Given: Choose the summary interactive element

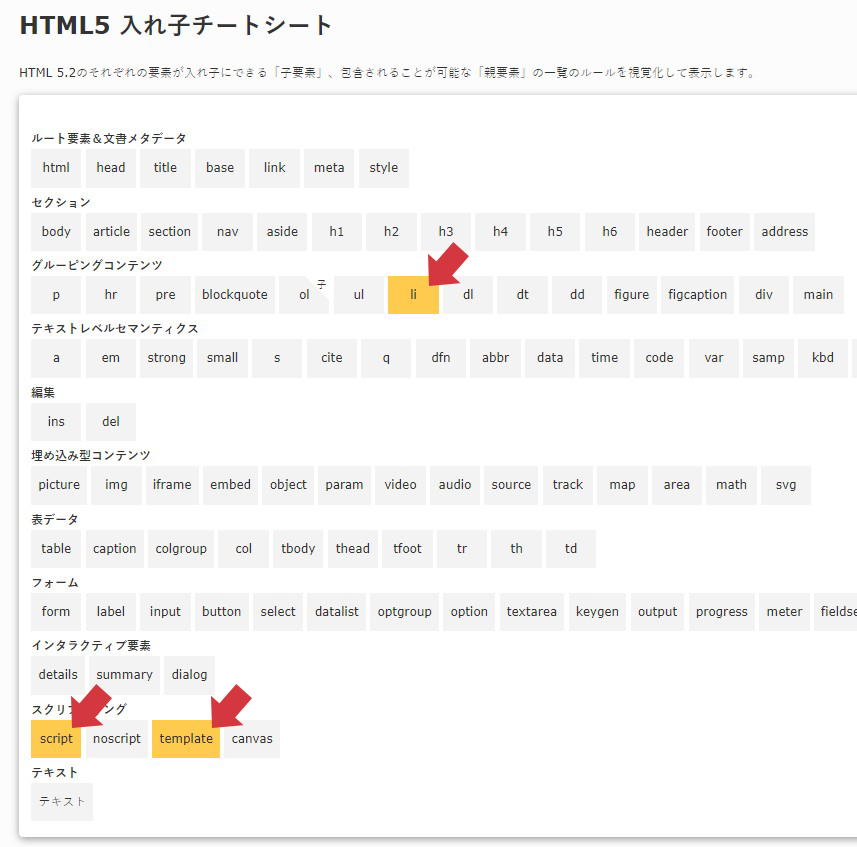Looking at the screenshot, I should pos(125,675).
